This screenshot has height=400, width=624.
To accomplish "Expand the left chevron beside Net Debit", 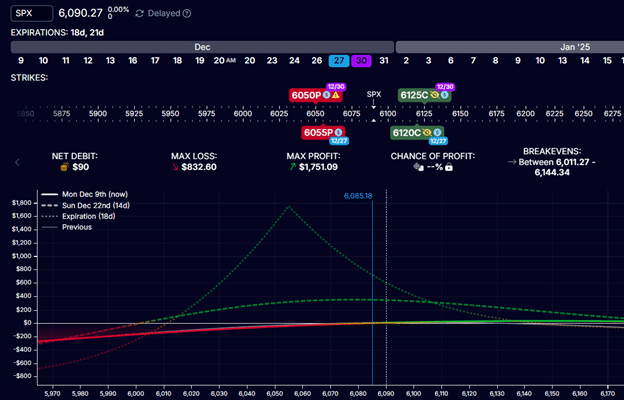I will coord(17,161).
